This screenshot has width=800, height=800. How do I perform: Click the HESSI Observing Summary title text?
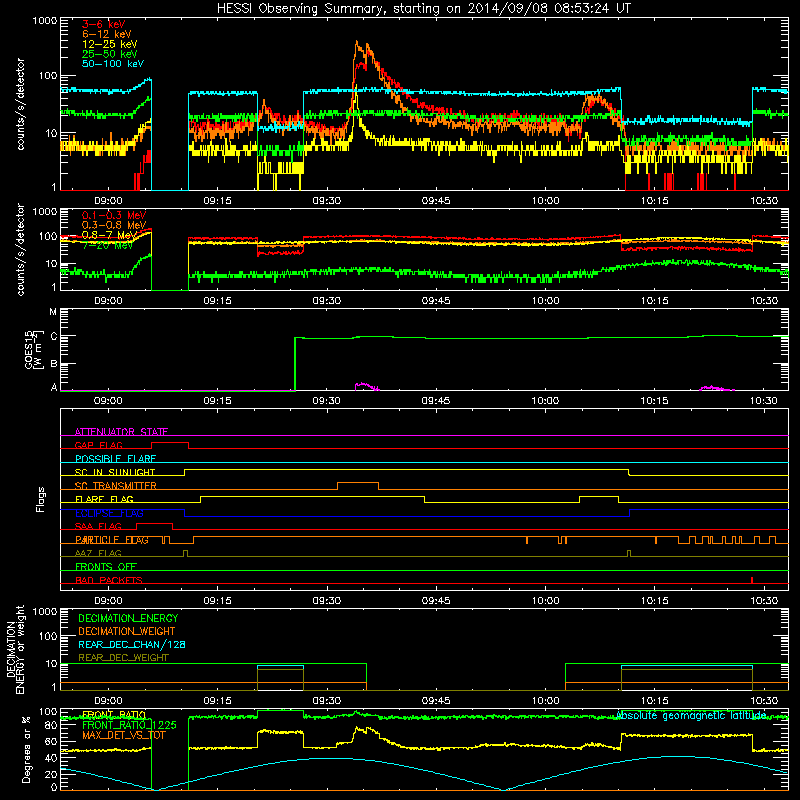click(423, 9)
